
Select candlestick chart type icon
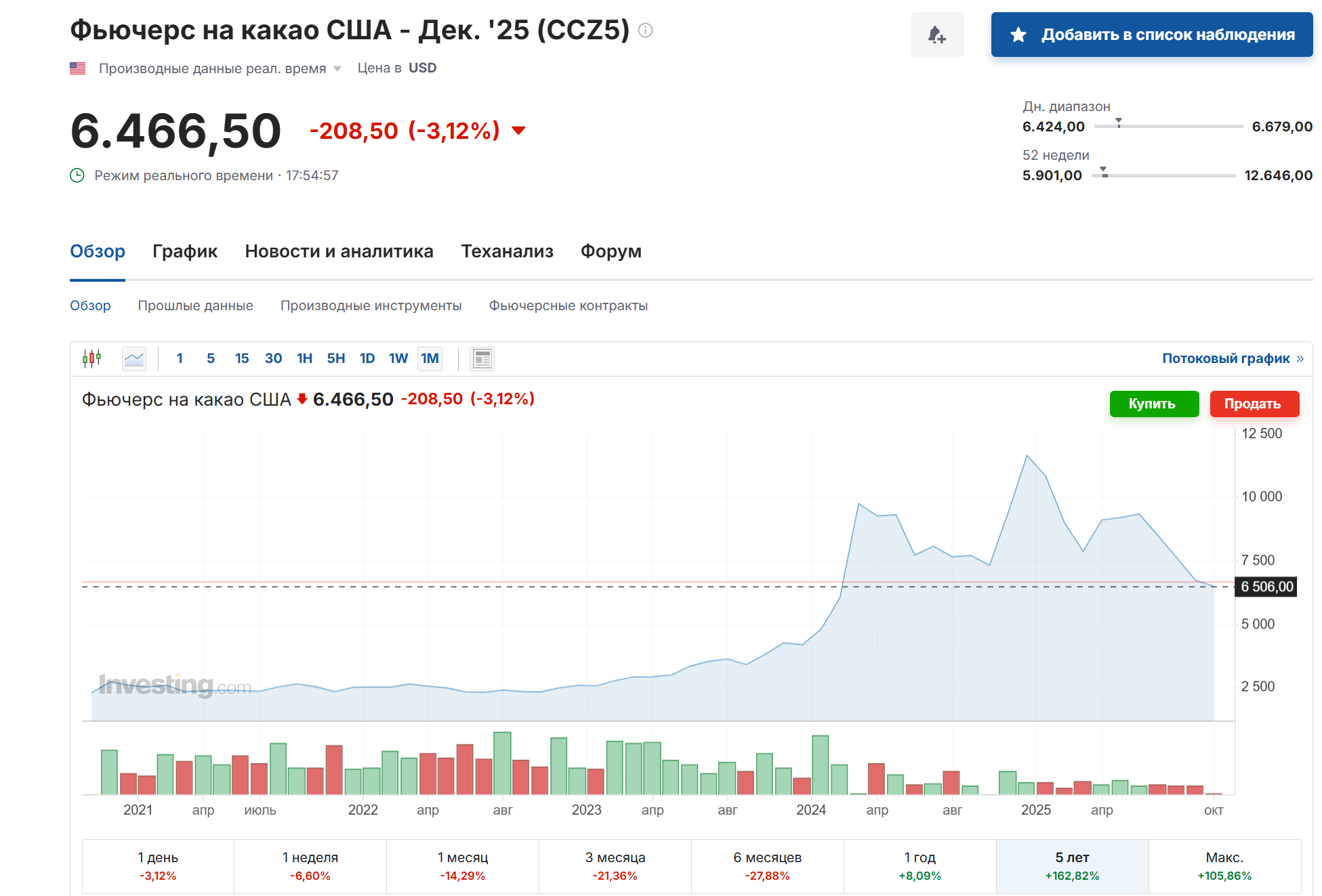pos(92,358)
